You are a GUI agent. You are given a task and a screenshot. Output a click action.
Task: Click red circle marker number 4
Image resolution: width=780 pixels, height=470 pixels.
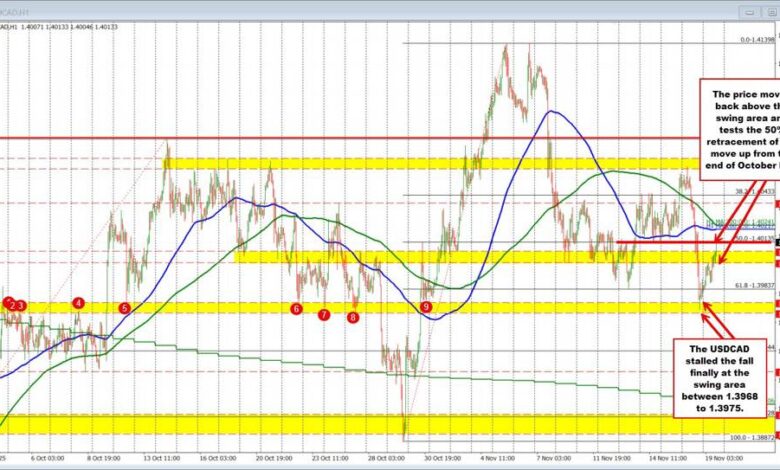coord(78,303)
